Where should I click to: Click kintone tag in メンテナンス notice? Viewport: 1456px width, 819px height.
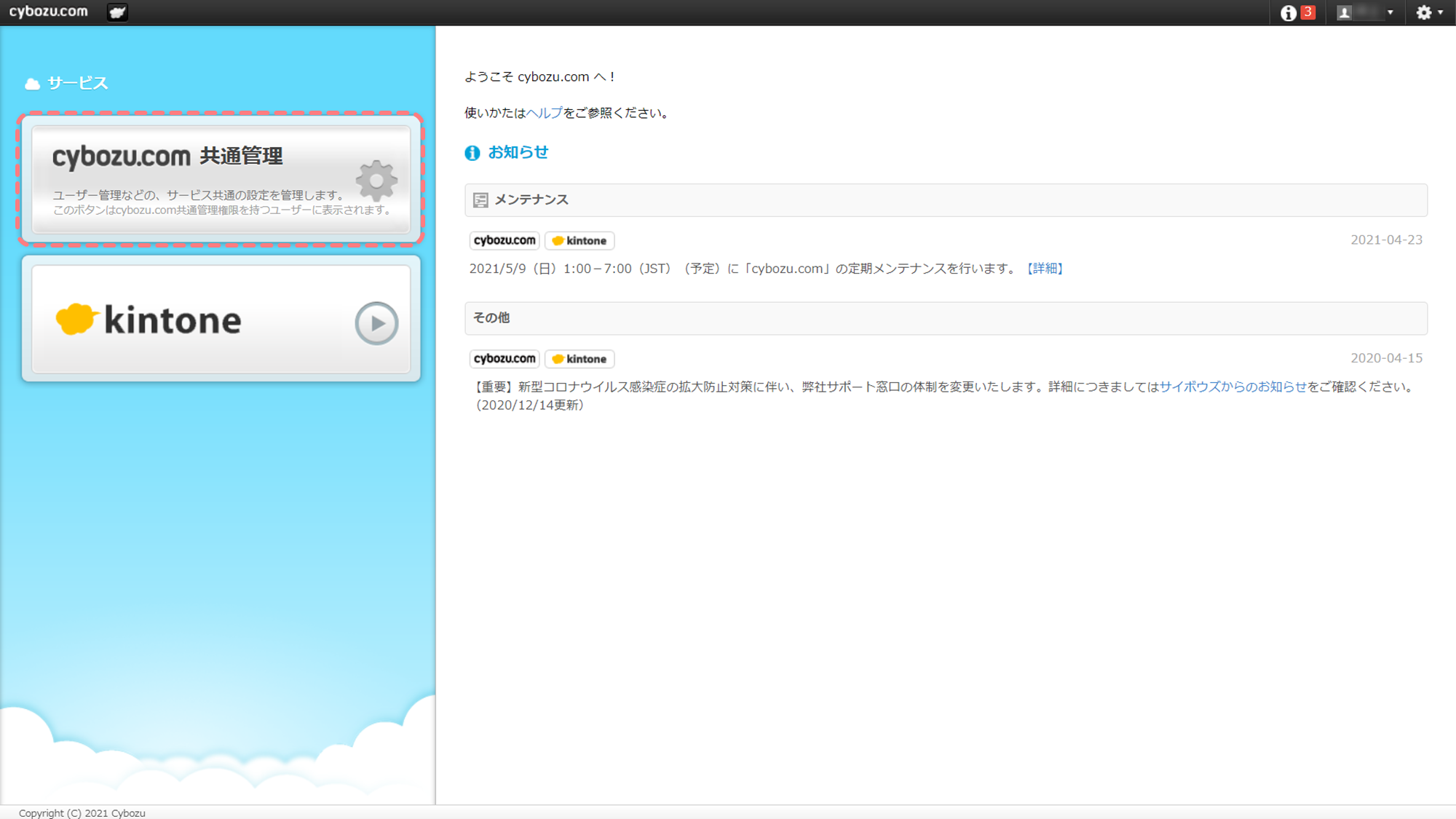pyautogui.click(x=579, y=240)
